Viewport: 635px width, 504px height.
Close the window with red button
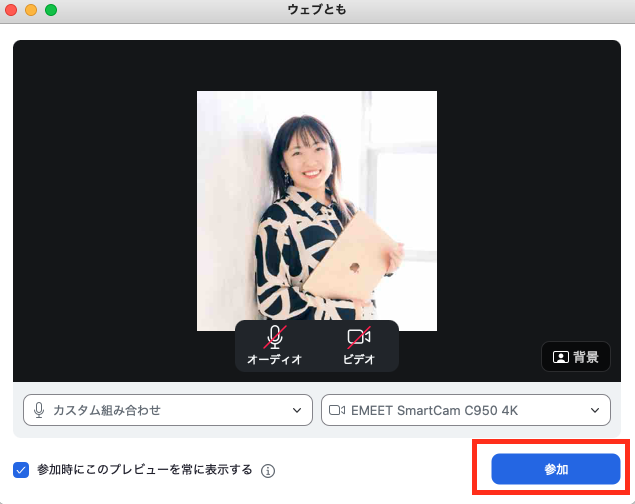(11, 10)
